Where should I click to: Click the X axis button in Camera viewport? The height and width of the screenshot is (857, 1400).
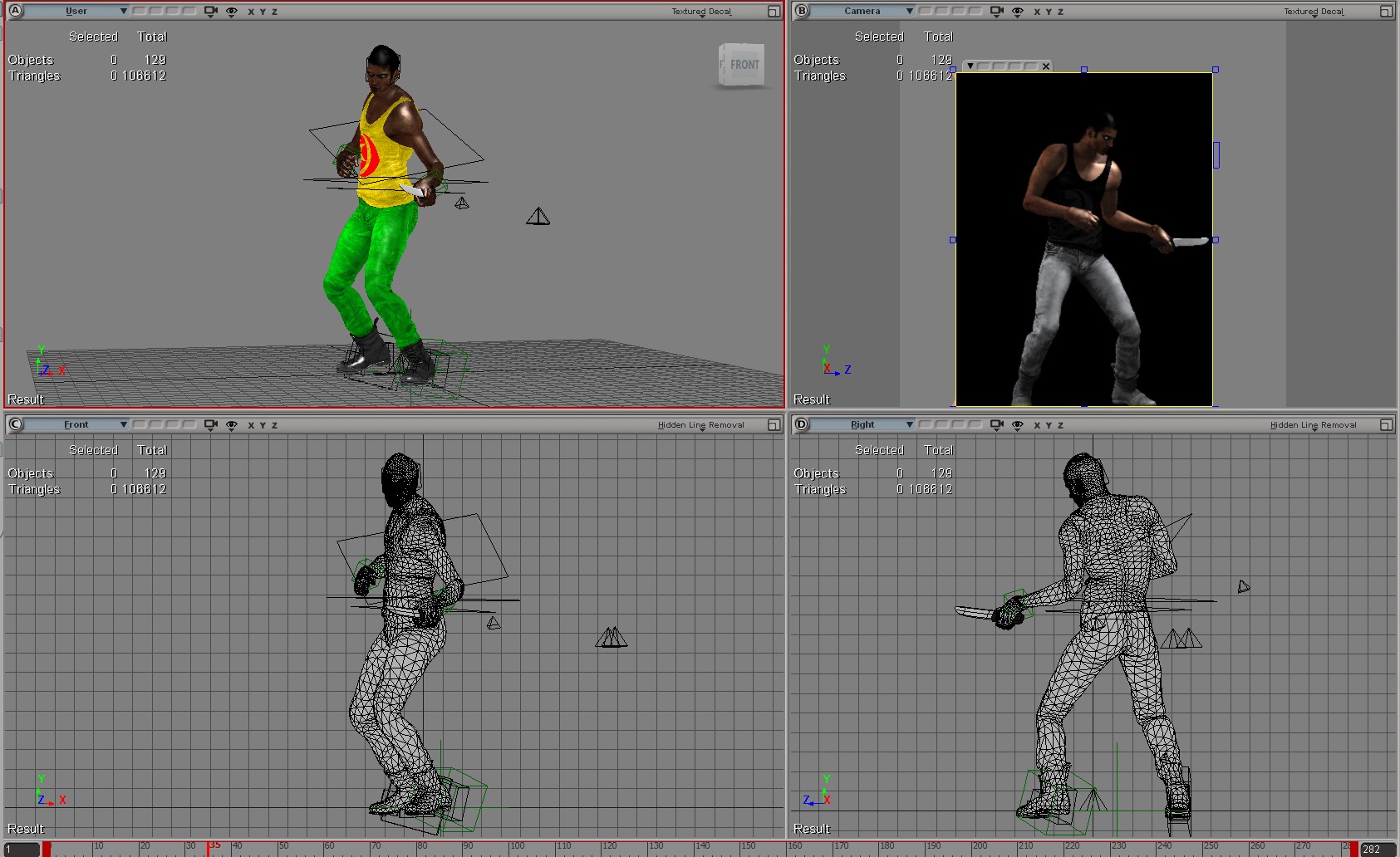(x=1037, y=12)
